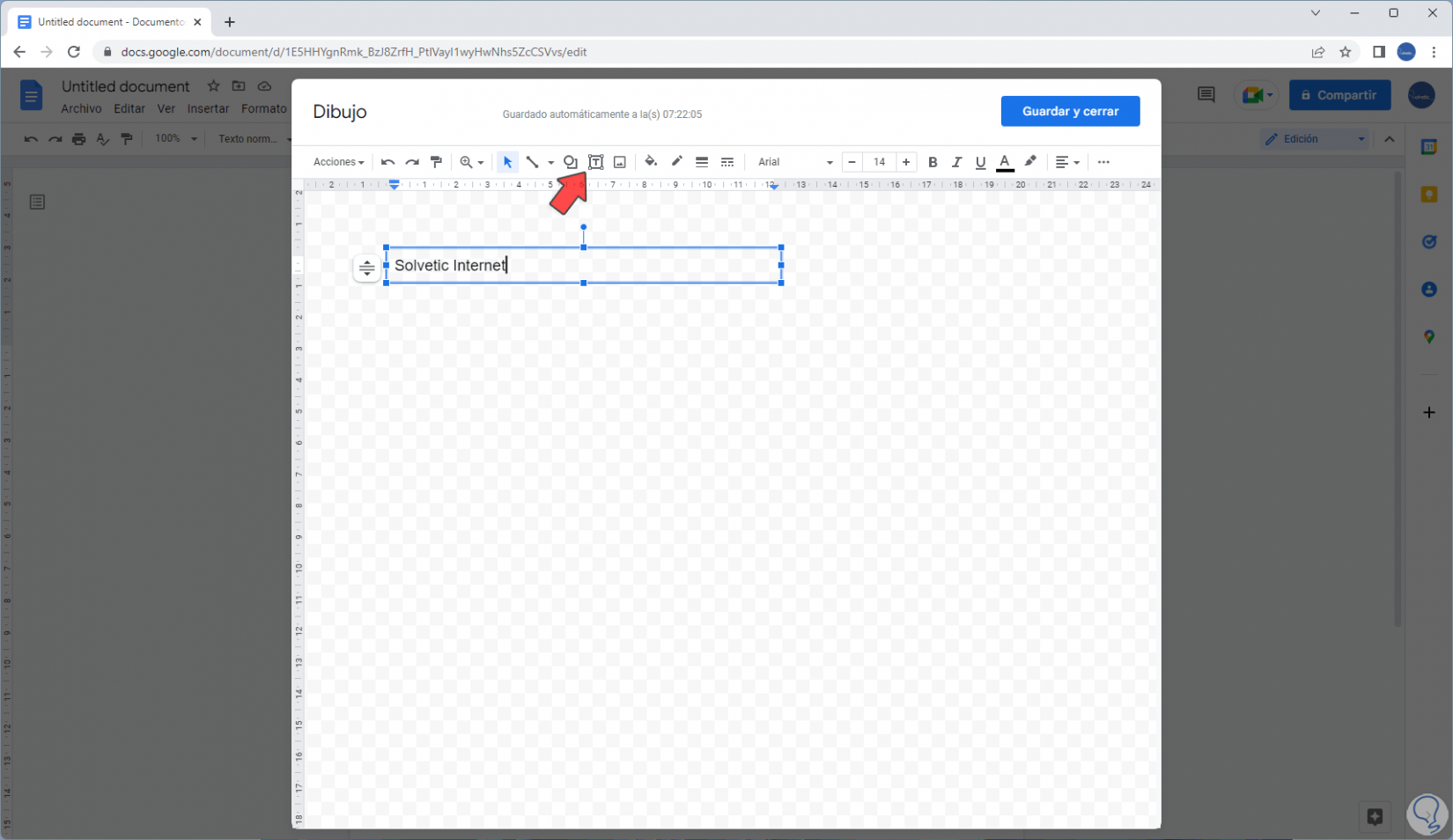Click the browser address bar URL
This screenshot has height=840, width=1453.
354,52
